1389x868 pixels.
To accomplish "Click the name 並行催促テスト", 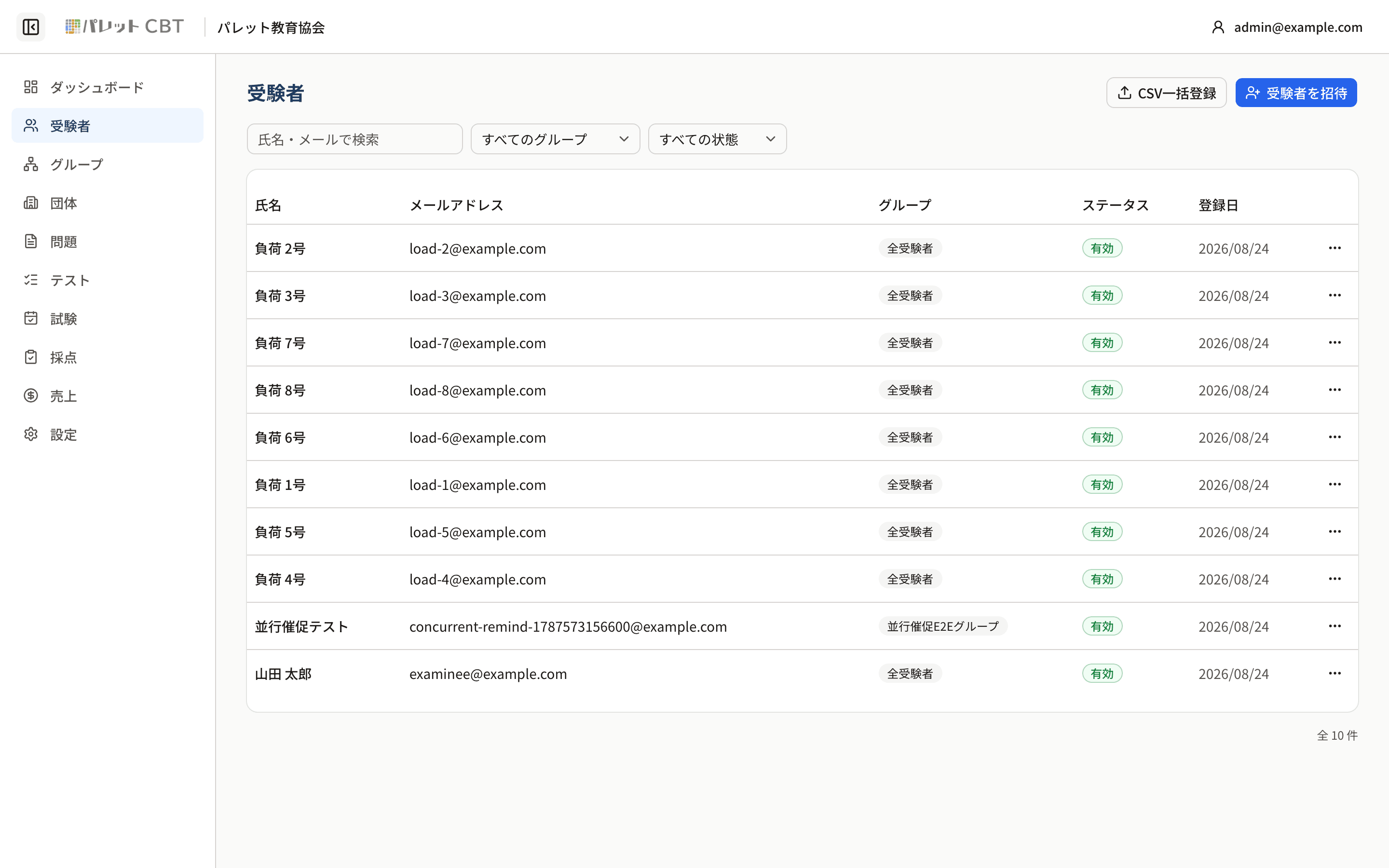I will pos(302,627).
